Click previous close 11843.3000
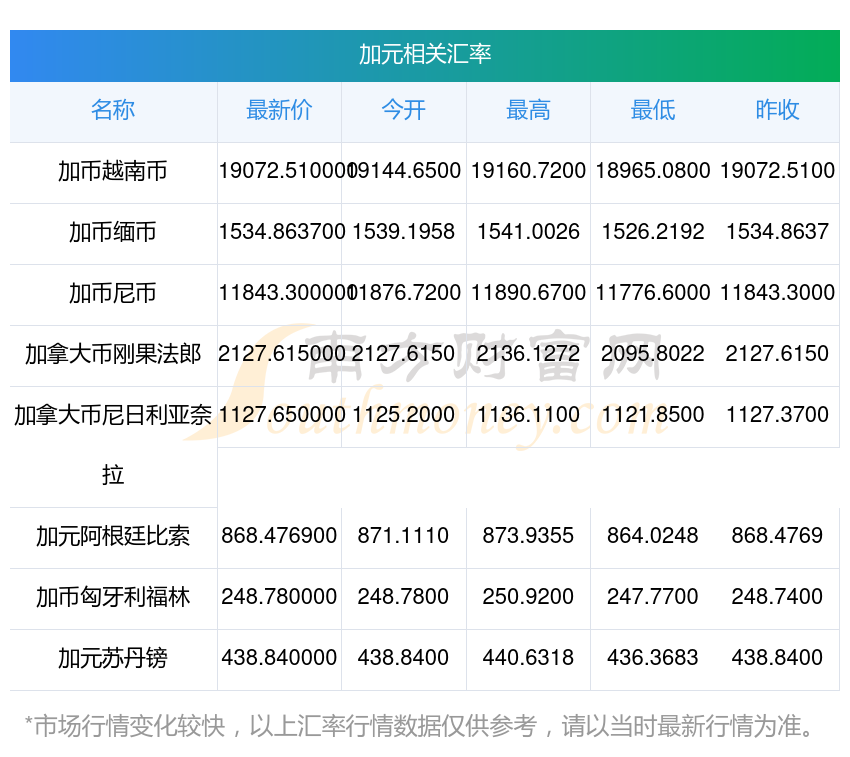The image size is (850, 757). [x=777, y=293]
